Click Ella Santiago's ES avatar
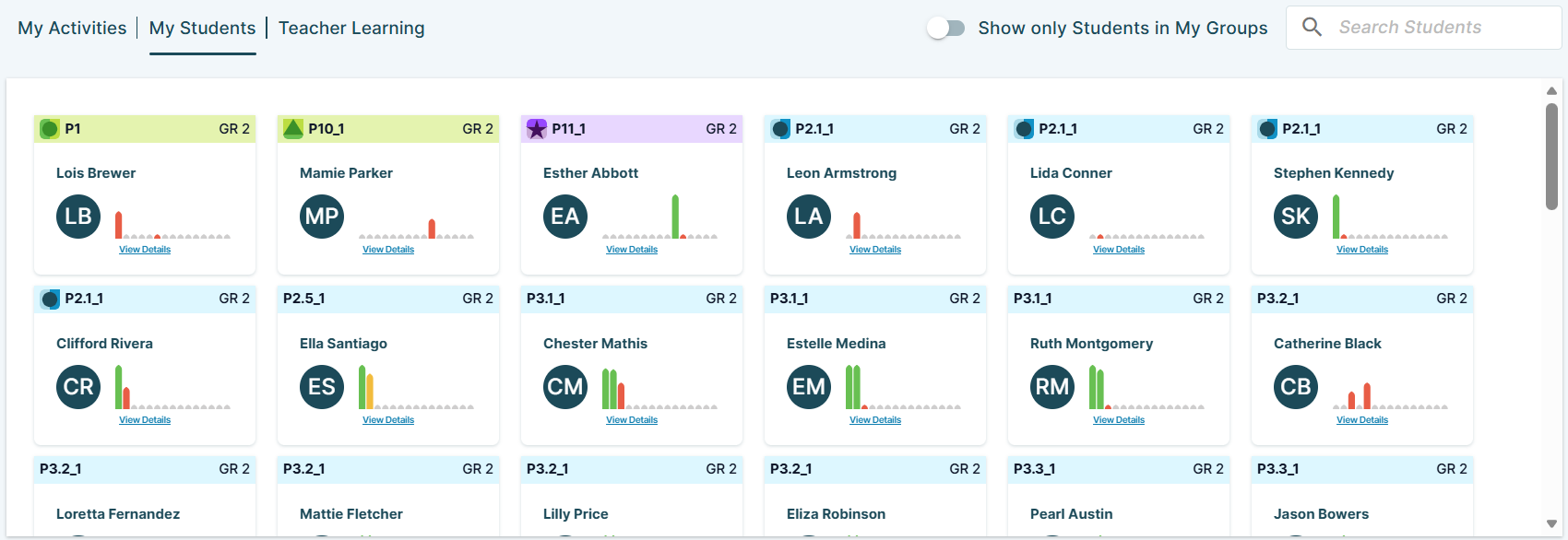Image resolution: width=1568 pixels, height=540 pixels. tap(322, 387)
